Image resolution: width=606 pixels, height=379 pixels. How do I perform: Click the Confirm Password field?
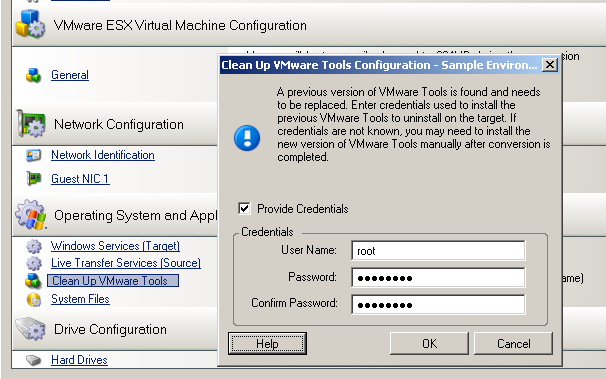click(x=438, y=304)
